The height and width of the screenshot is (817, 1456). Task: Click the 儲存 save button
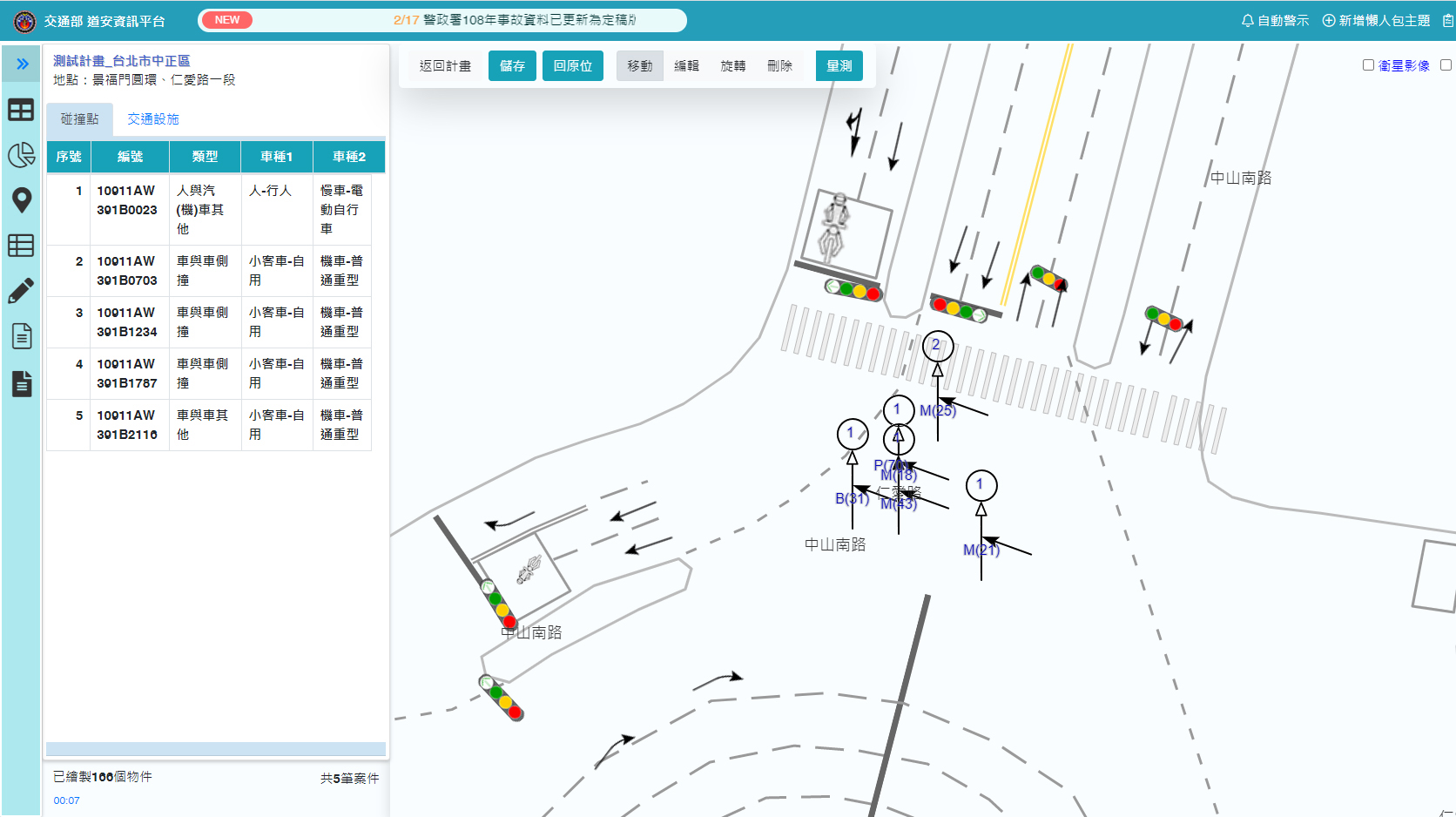(512, 66)
